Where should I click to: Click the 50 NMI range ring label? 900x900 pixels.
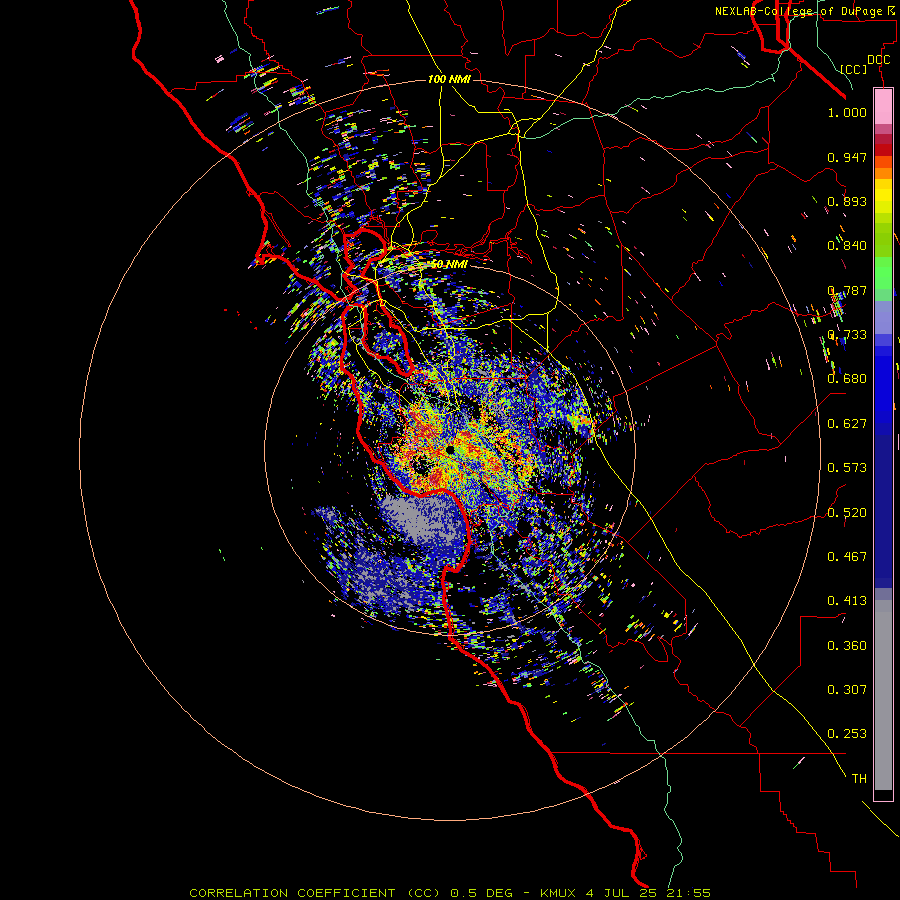pos(449,265)
